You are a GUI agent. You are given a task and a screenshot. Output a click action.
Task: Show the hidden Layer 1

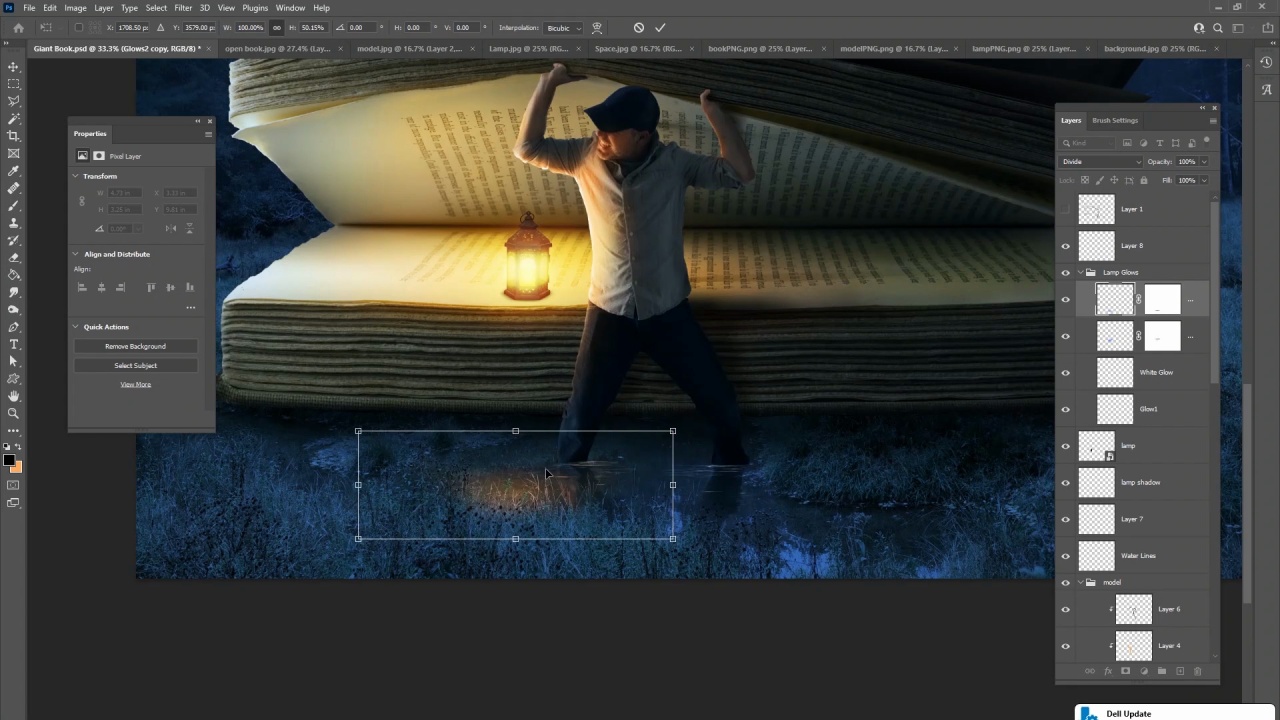coord(1065,209)
